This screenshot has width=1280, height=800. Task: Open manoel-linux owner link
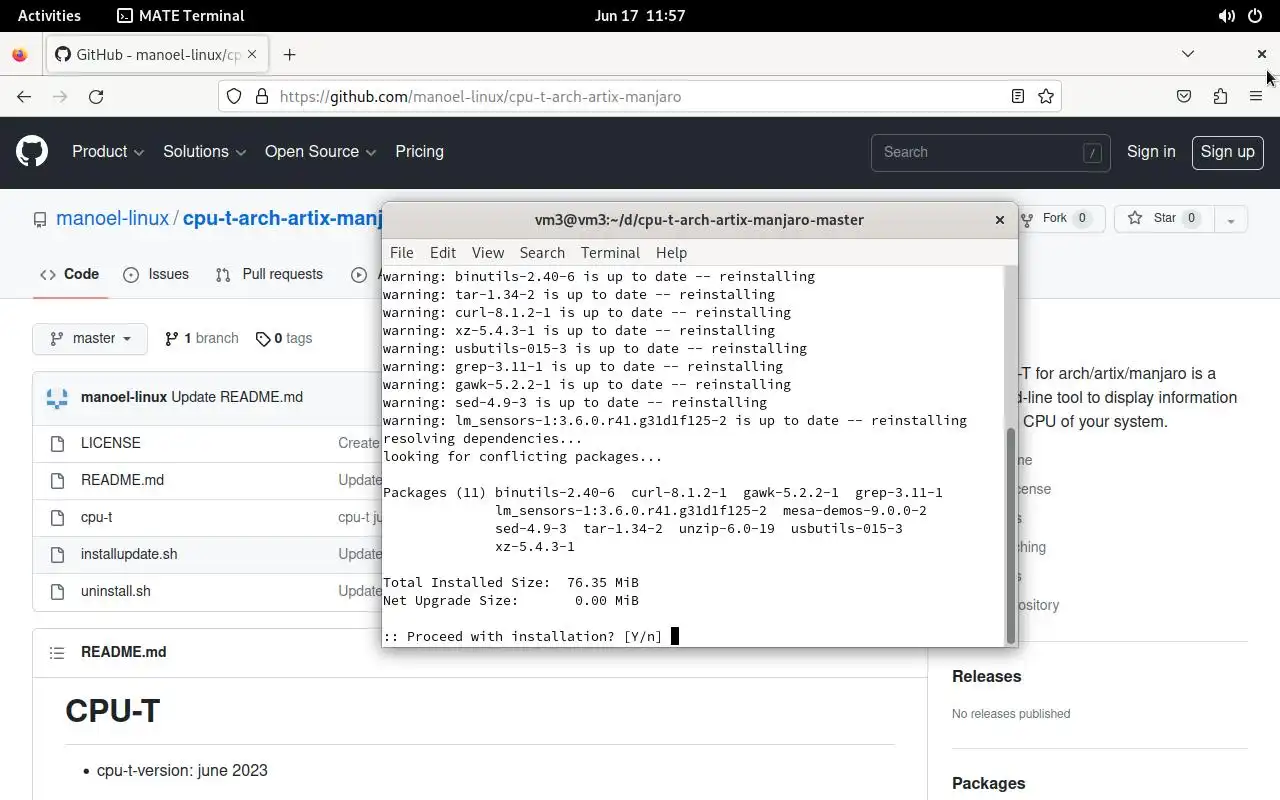(x=112, y=219)
